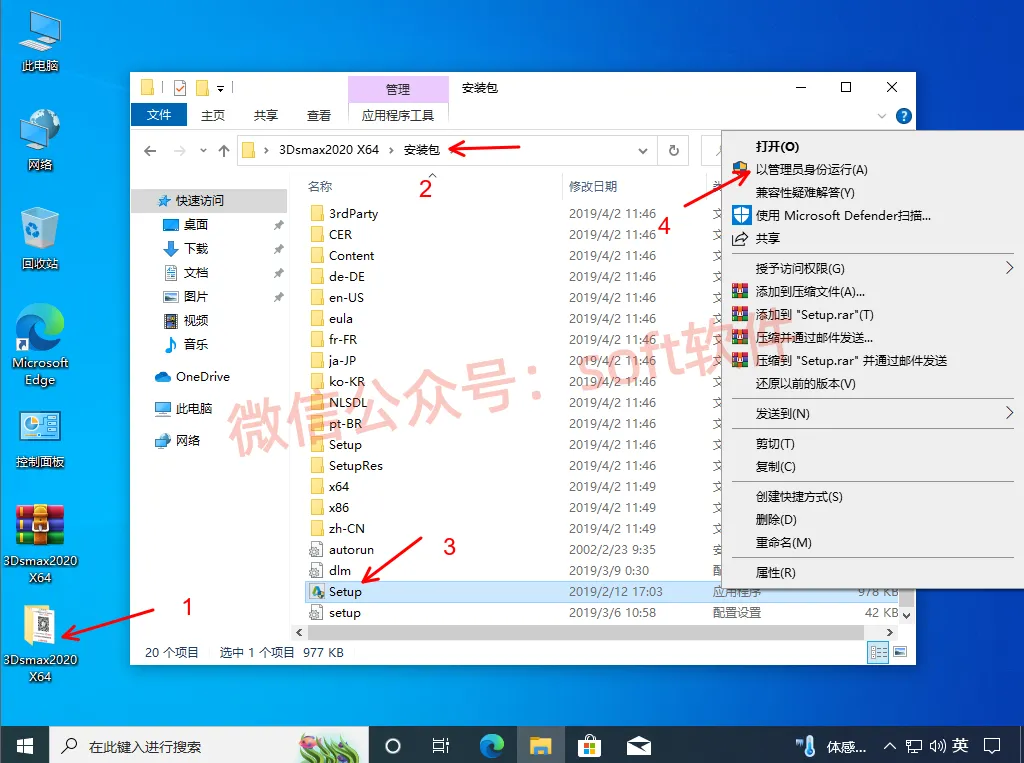This screenshot has height=763, width=1024.
Task: Open Task View on taskbar
Action: point(441,745)
